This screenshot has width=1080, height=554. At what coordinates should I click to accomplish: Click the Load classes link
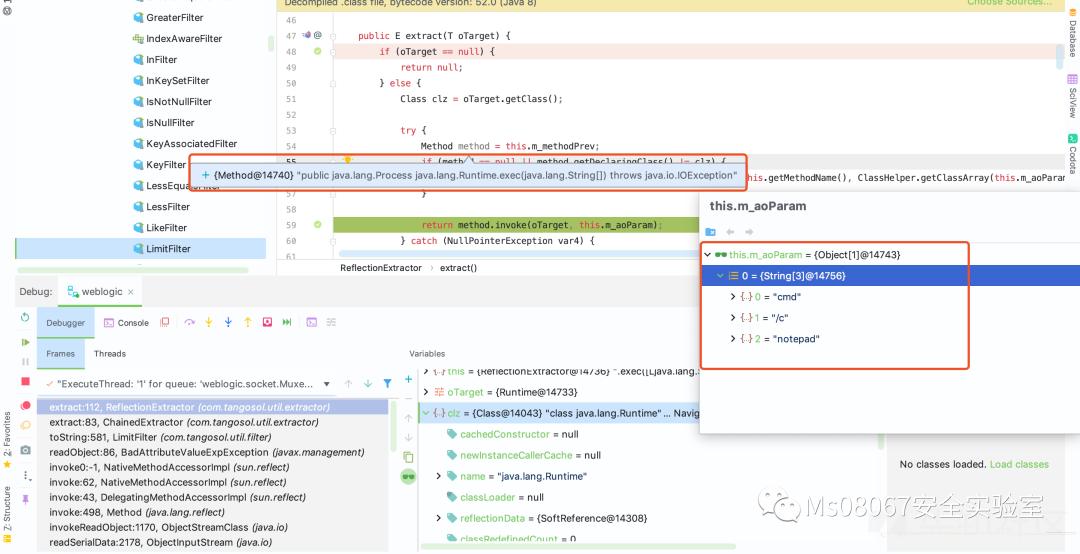[1018, 464]
